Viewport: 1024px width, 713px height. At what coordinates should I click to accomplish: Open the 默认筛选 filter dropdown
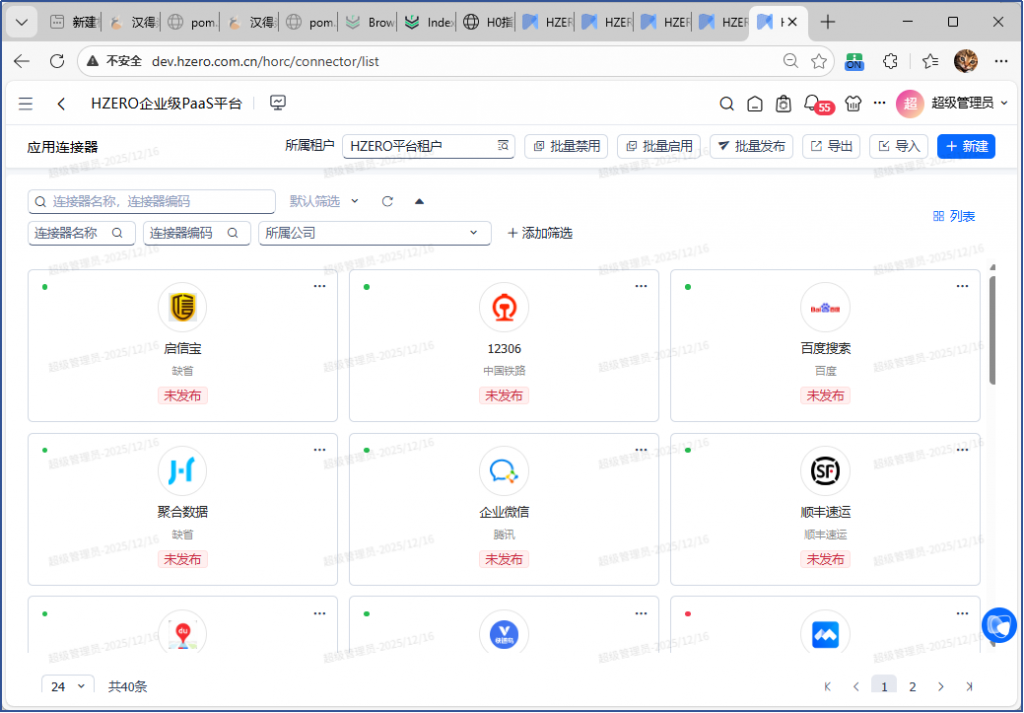point(324,201)
